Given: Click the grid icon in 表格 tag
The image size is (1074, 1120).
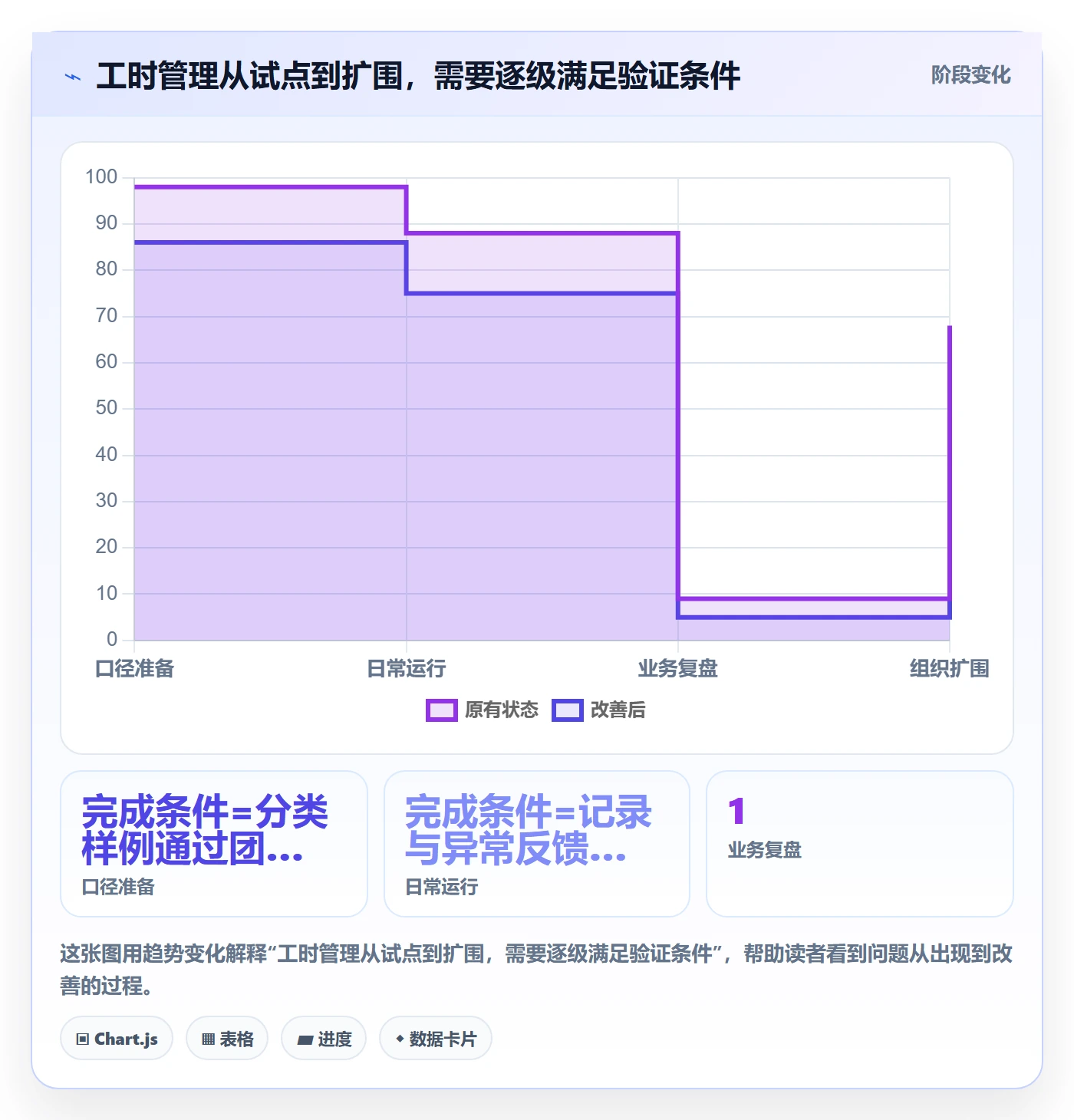Looking at the screenshot, I should click(209, 1039).
